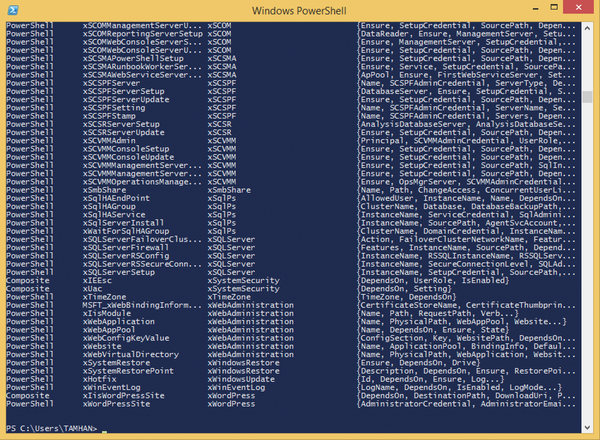Select the xSQLServerRSSecureConn... text
The width and height of the screenshot is (600, 440).
coord(142,264)
